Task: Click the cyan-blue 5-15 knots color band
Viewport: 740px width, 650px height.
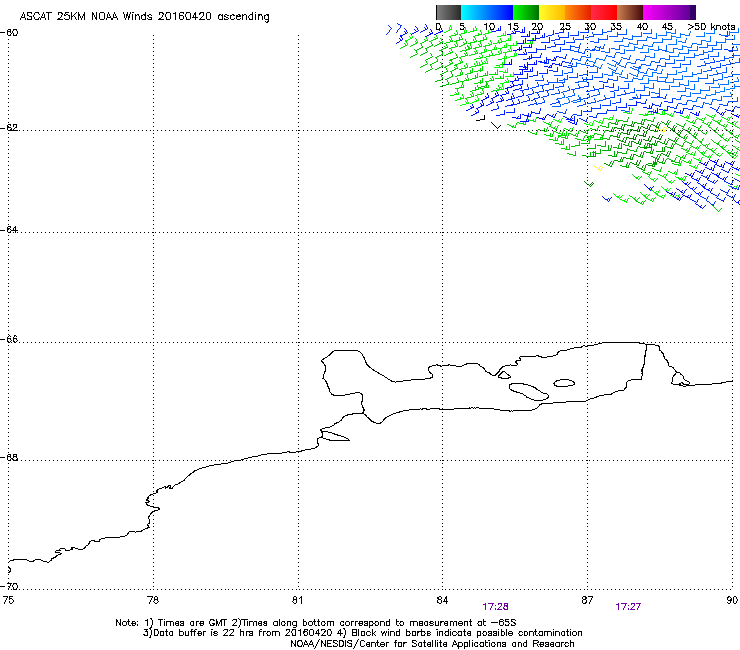Action: [487, 12]
